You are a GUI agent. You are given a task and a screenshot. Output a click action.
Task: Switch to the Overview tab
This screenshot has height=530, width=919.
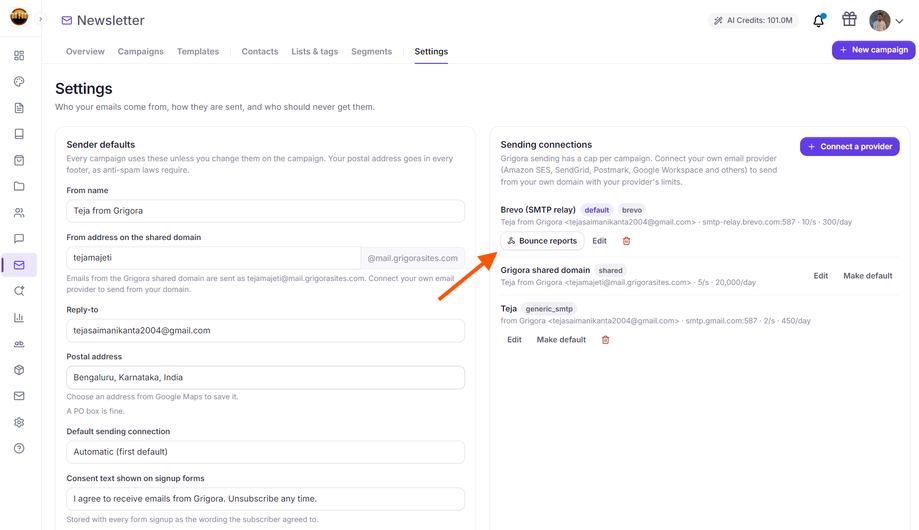(85, 52)
